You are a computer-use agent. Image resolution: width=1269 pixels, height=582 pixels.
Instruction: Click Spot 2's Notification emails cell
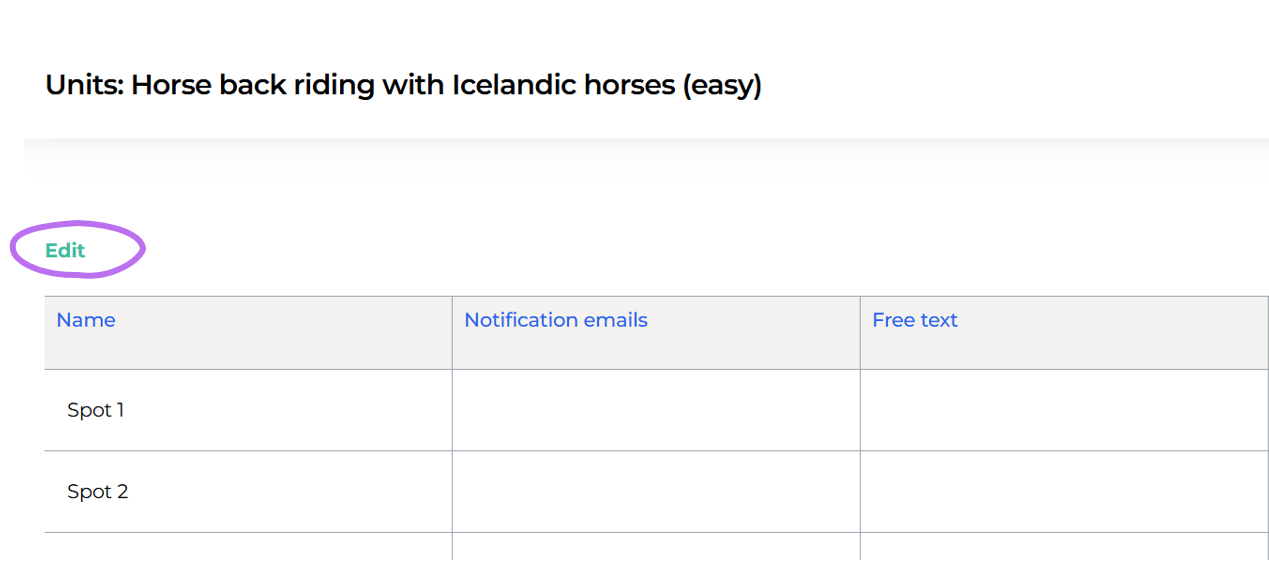tap(656, 491)
